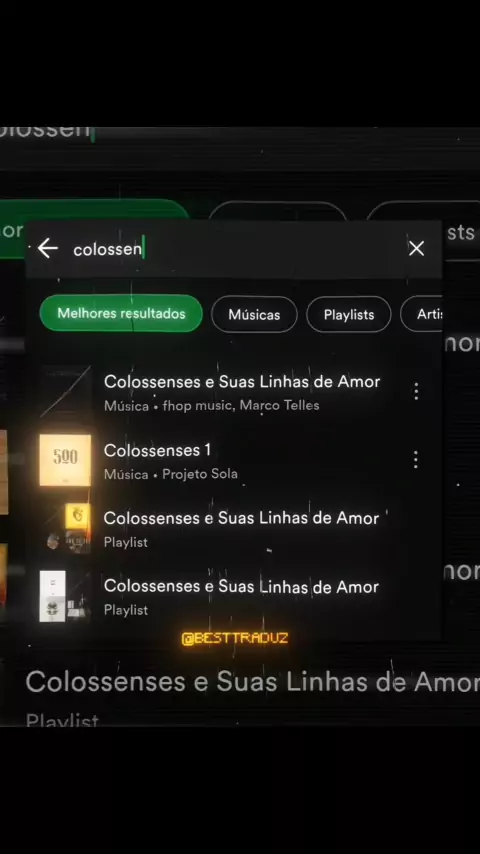Select the partially visible Artistas filter chip

[422, 314]
